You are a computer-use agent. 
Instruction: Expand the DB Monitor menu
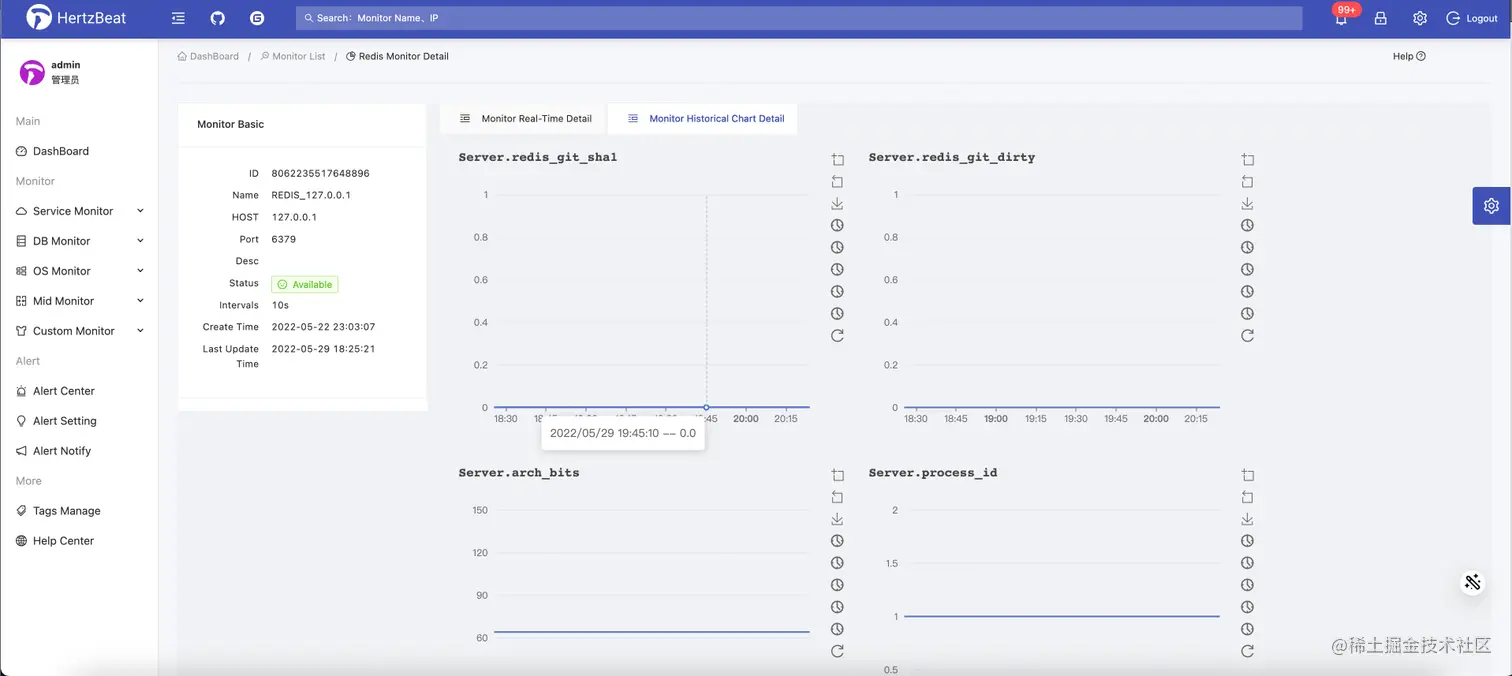click(x=80, y=241)
